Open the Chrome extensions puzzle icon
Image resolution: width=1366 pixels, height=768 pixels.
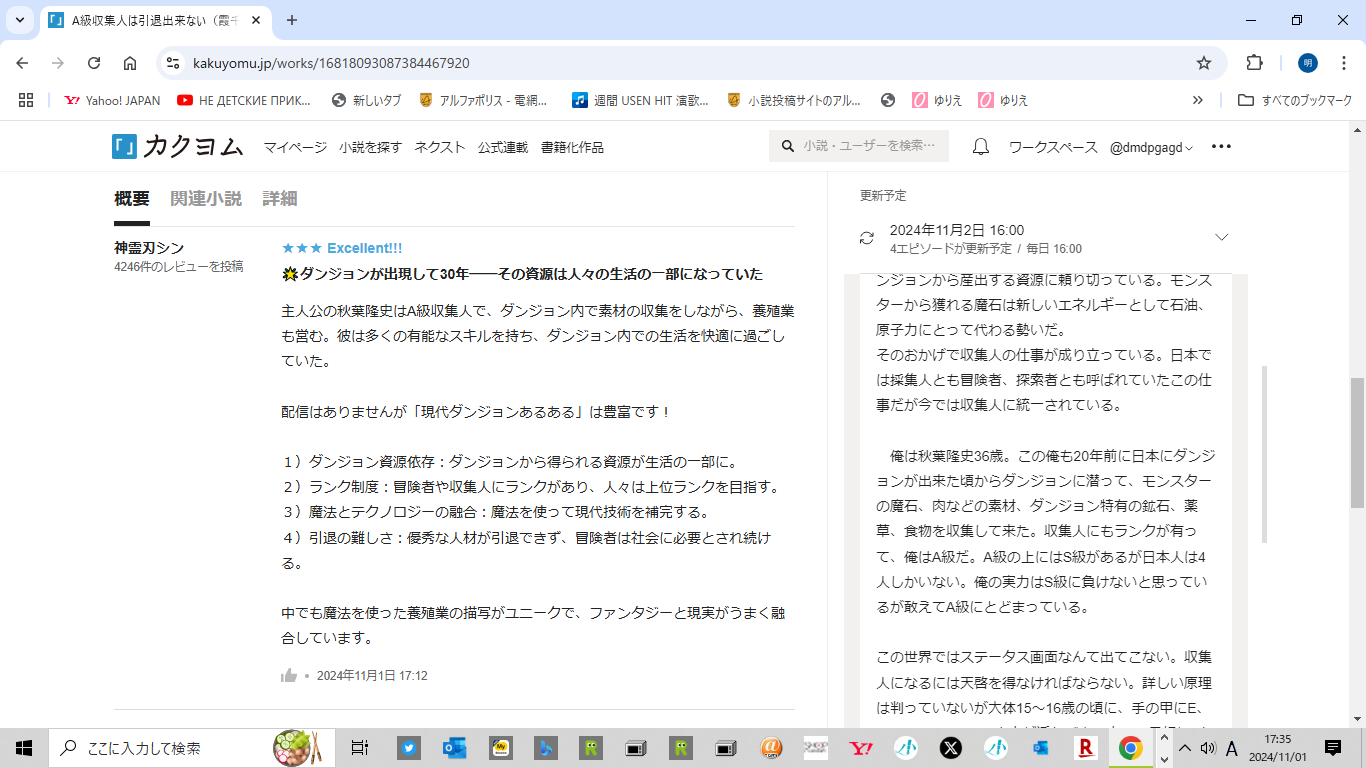(x=1254, y=63)
